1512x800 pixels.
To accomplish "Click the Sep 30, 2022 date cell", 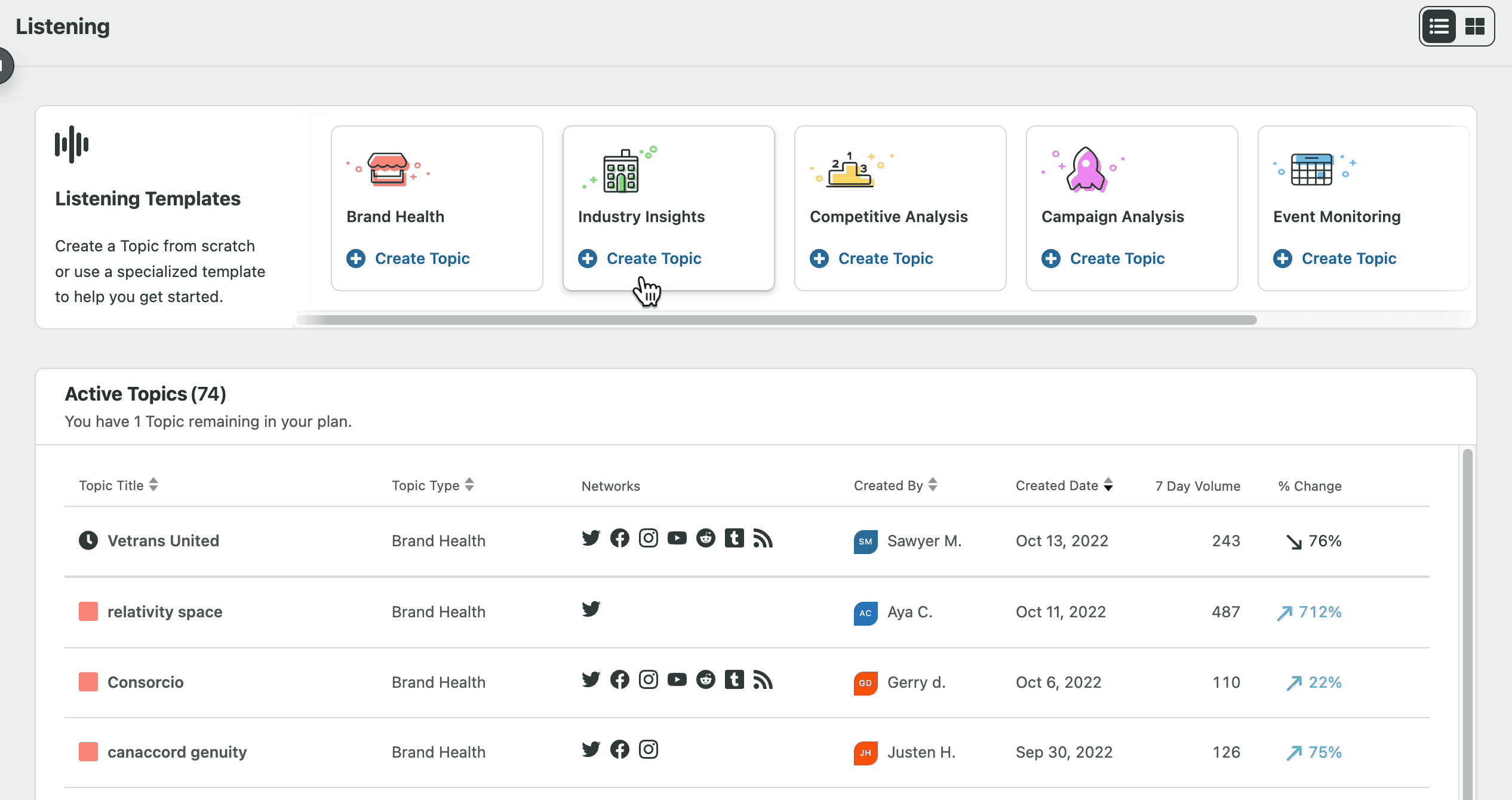I will 1064,752.
